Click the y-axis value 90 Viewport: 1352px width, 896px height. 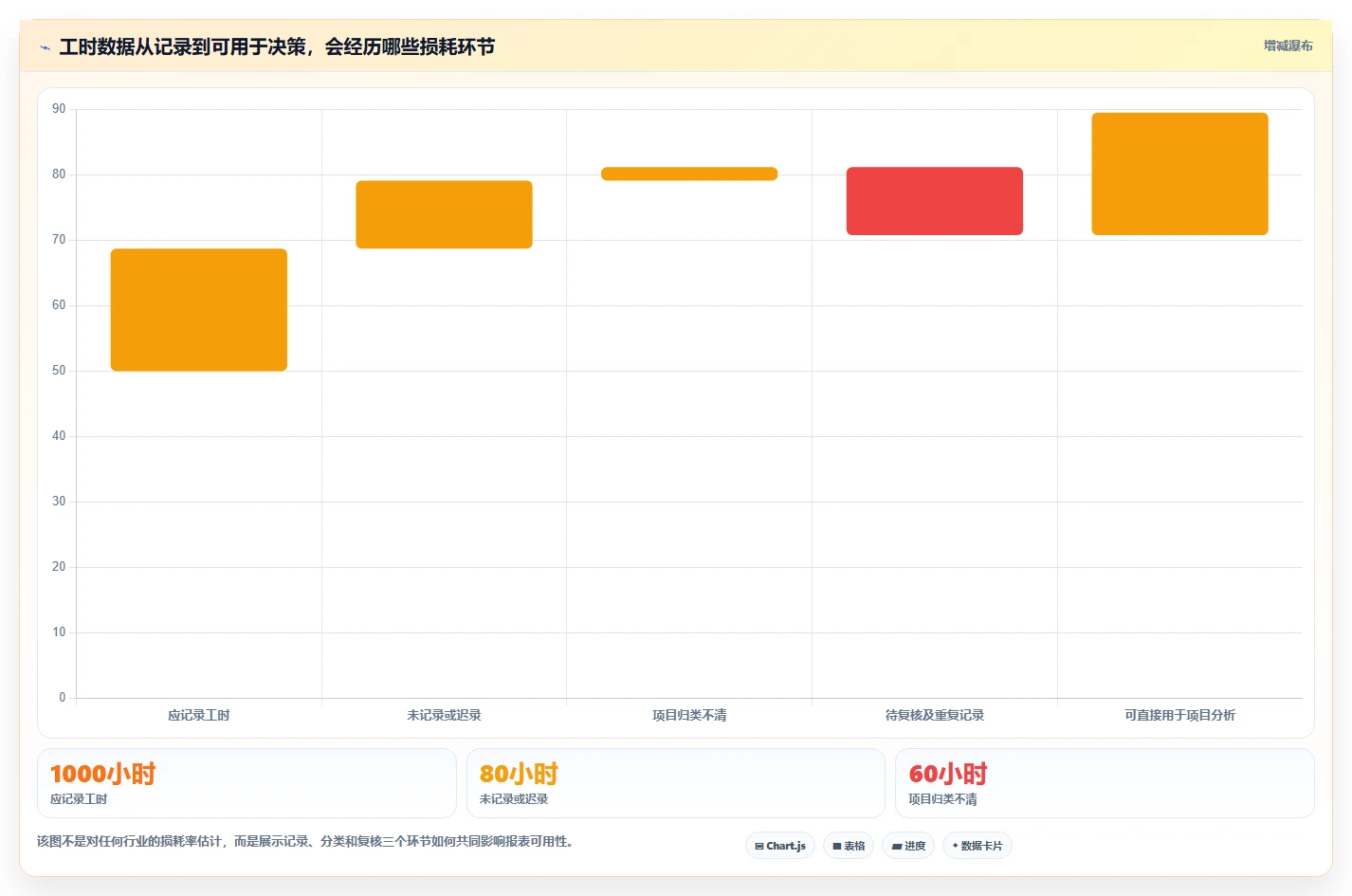(59, 109)
